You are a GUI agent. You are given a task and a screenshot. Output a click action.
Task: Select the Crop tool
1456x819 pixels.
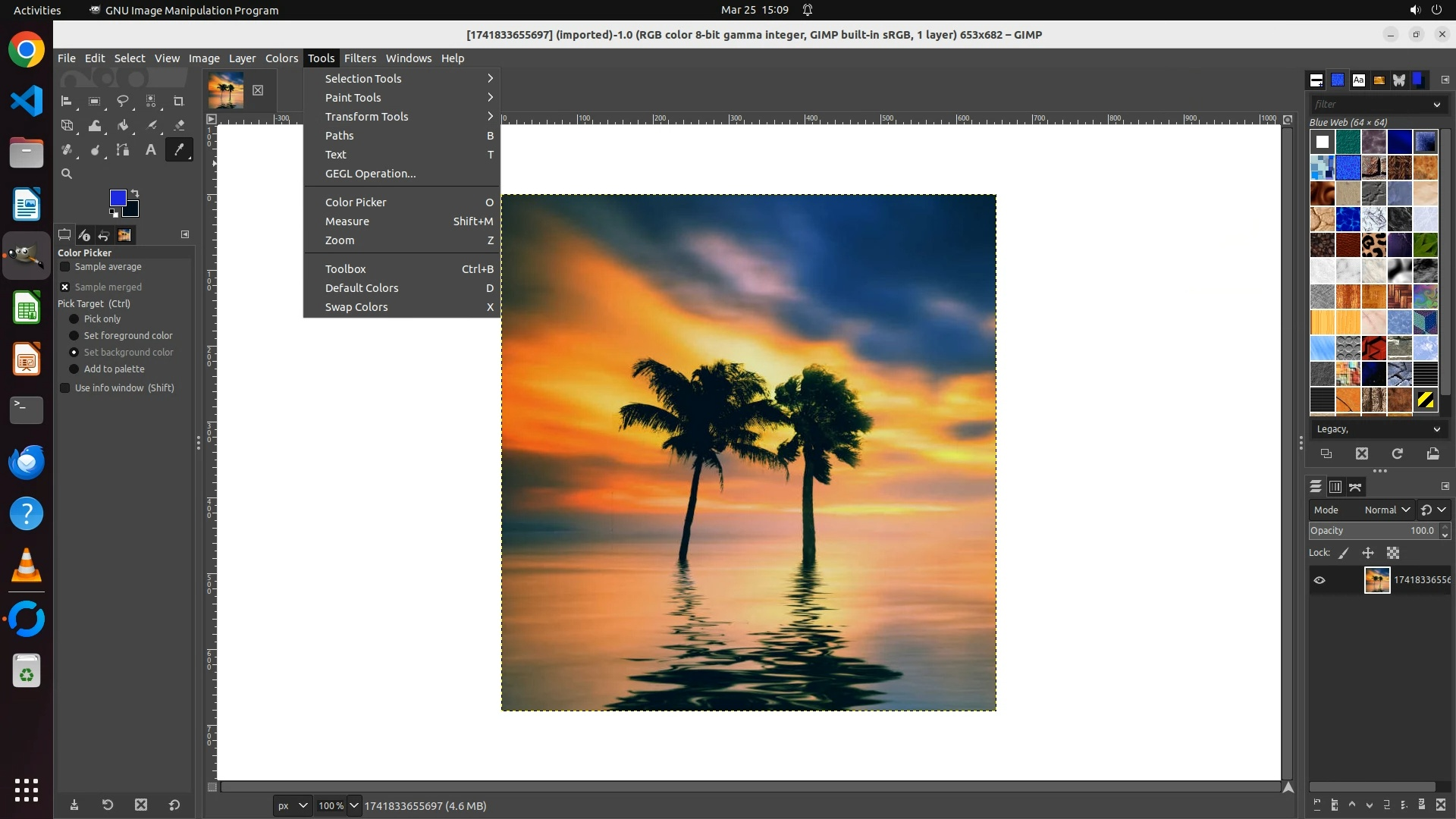(179, 101)
